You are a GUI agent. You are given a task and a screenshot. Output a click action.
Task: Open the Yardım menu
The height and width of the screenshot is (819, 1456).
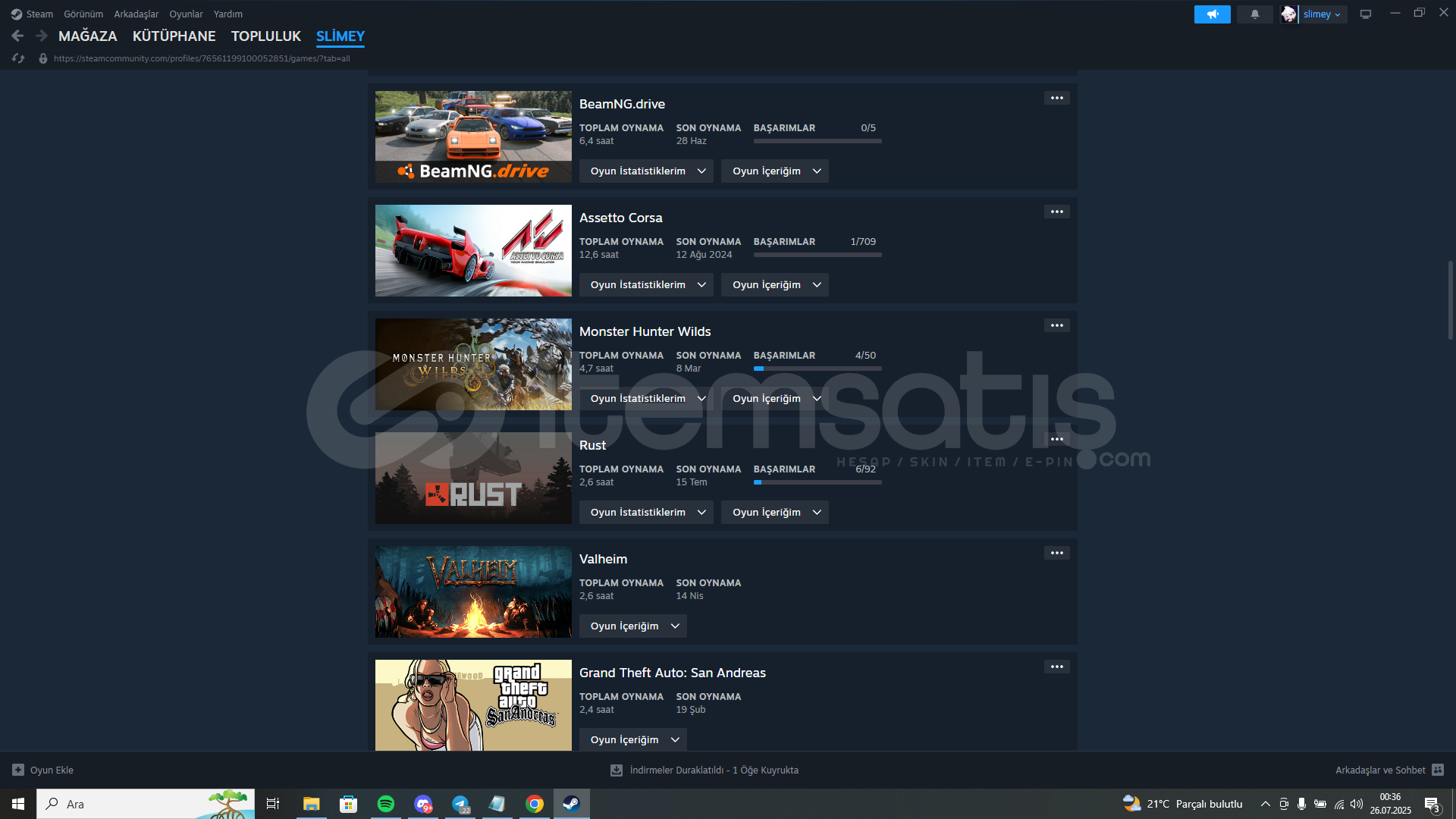(228, 14)
